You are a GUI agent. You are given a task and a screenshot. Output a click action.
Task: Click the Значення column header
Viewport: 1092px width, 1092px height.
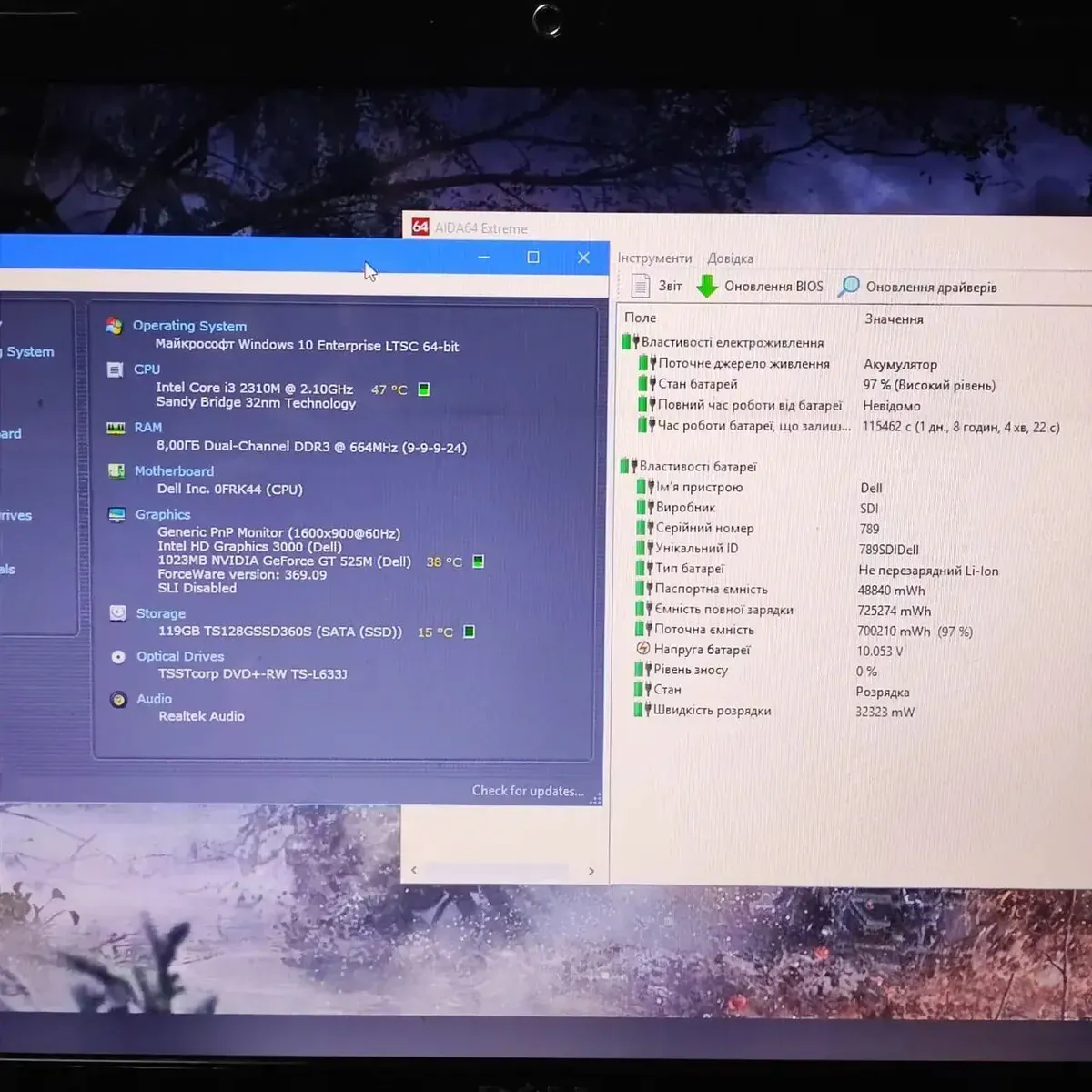894,318
